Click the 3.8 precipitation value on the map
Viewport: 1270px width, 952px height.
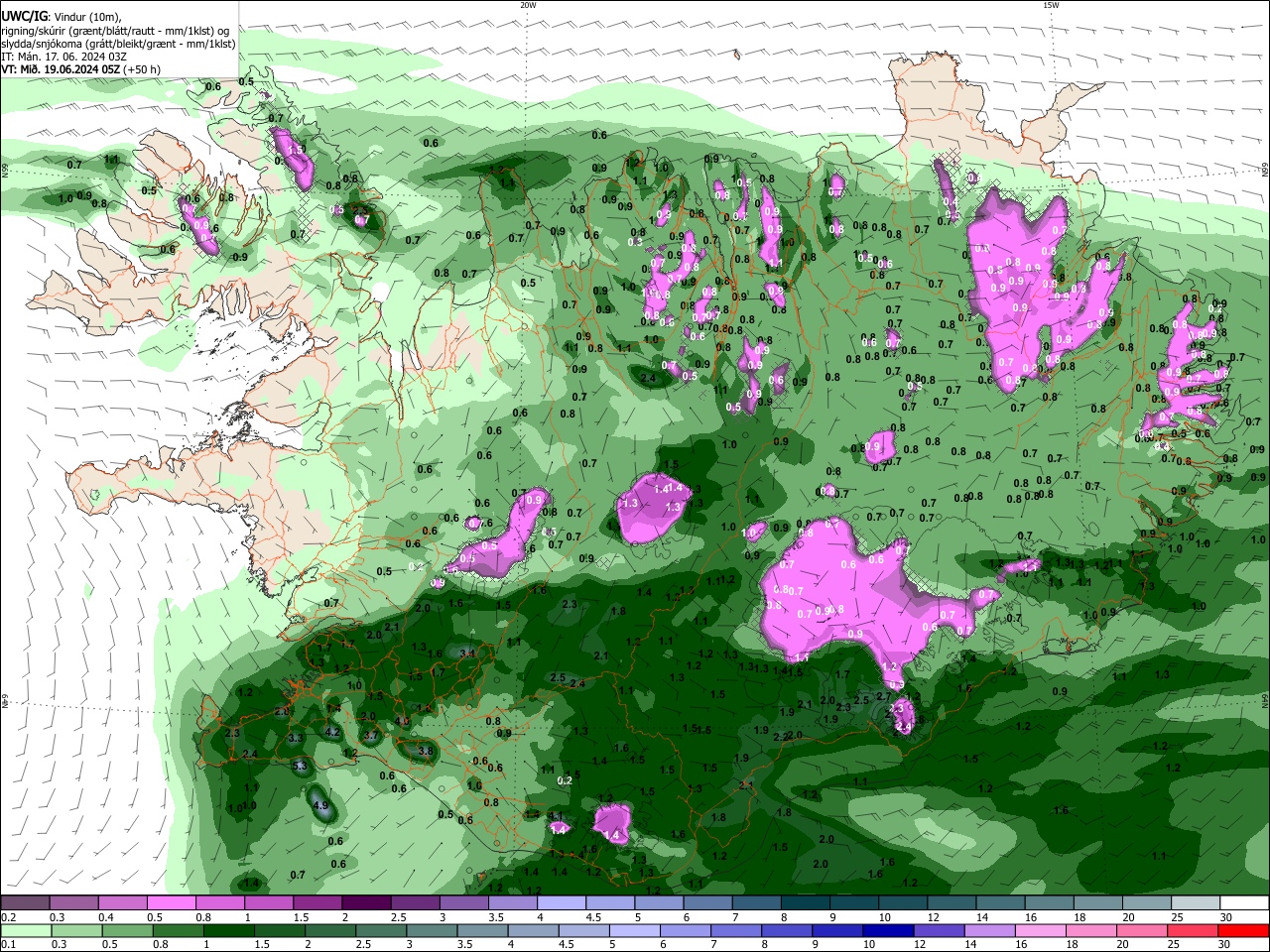tap(426, 752)
